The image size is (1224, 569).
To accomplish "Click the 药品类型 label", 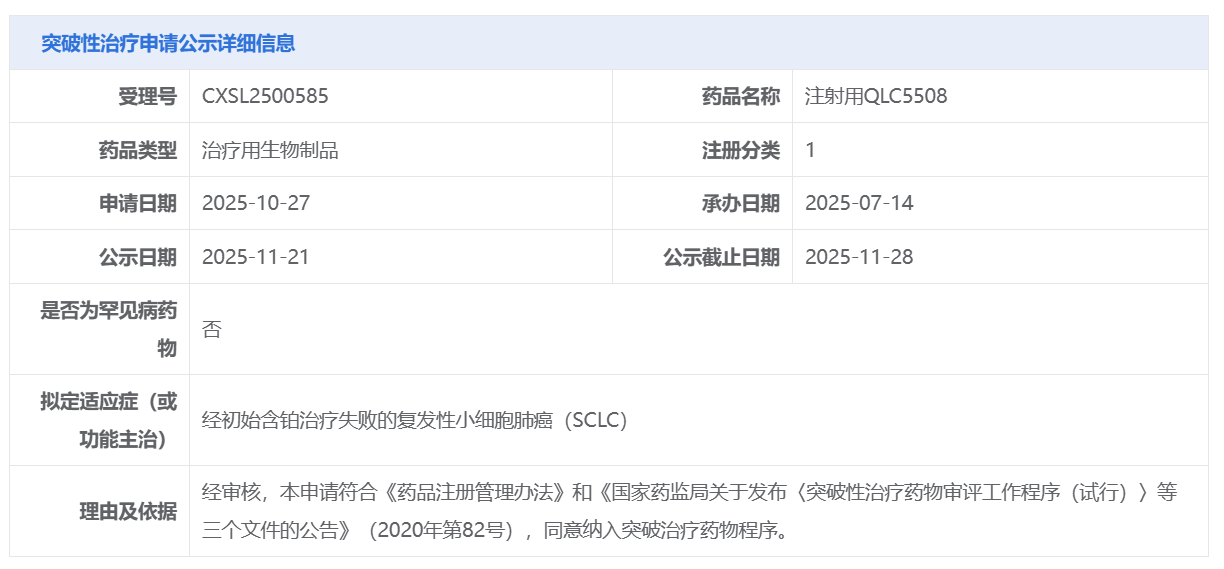I will pyautogui.click(x=137, y=150).
